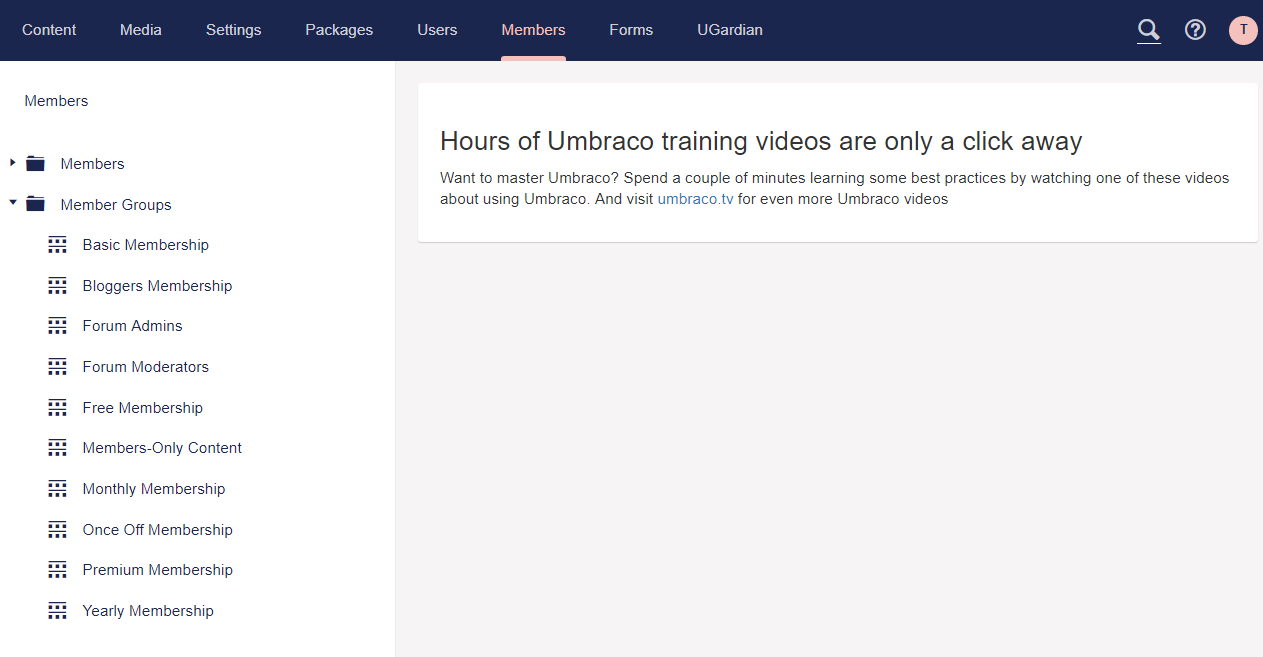
Task: Click the Members-Only Content group icon
Action: (x=58, y=448)
